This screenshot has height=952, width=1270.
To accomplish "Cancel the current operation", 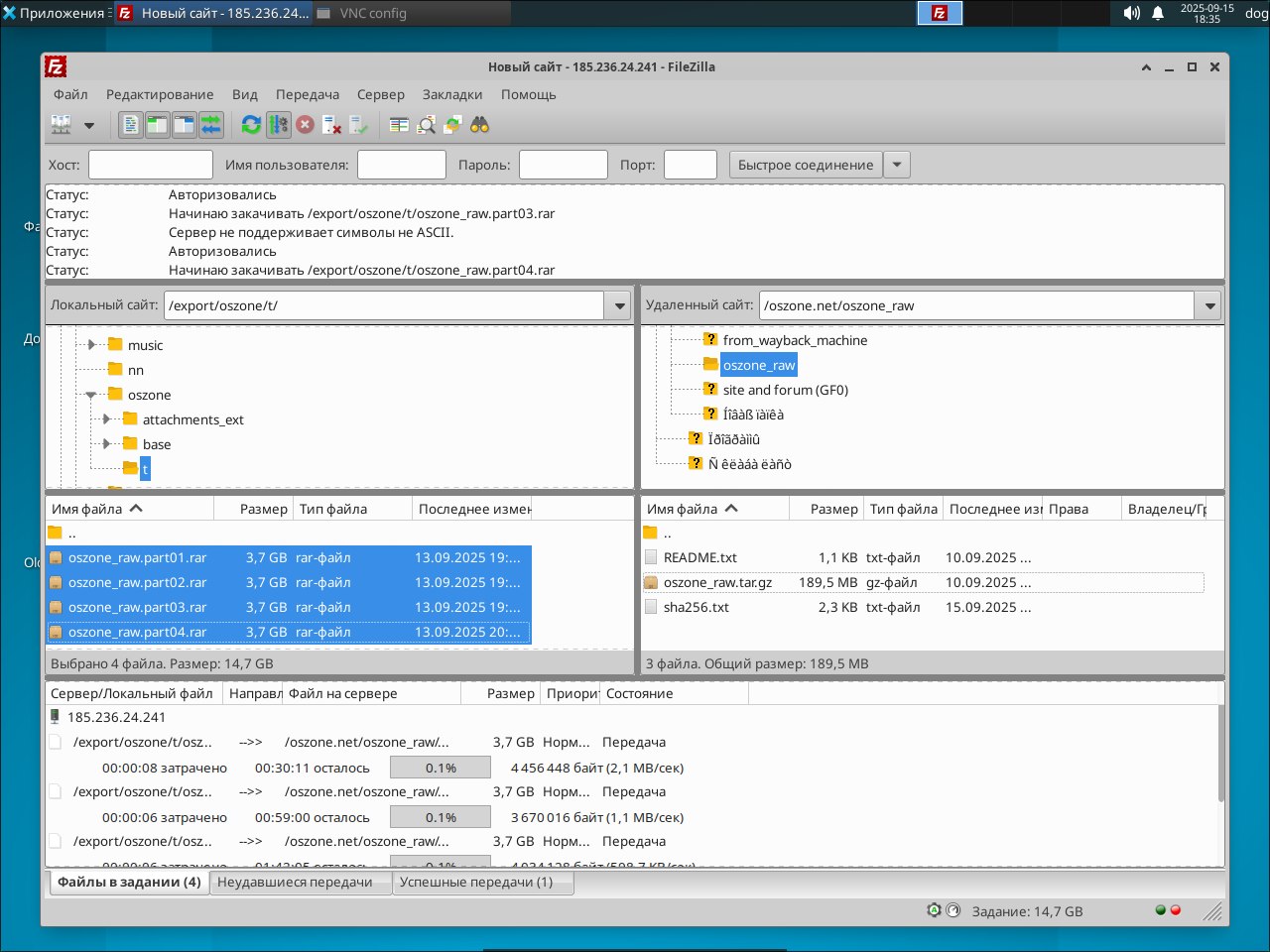I will 306,125.
